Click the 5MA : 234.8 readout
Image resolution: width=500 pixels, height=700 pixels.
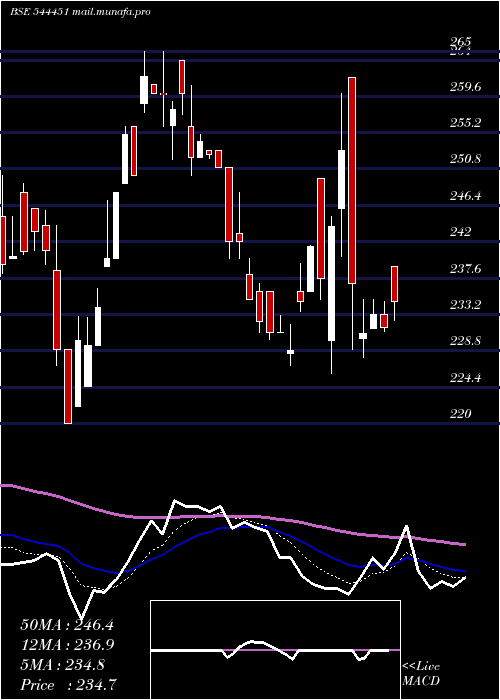(62, 665)
